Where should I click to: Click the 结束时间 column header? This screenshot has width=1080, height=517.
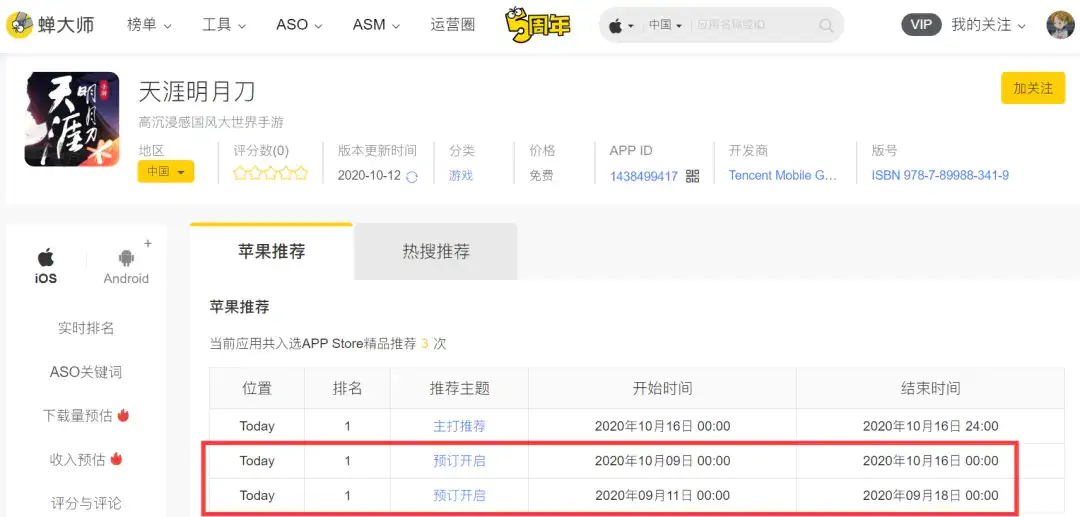click(x=931, y=388)
